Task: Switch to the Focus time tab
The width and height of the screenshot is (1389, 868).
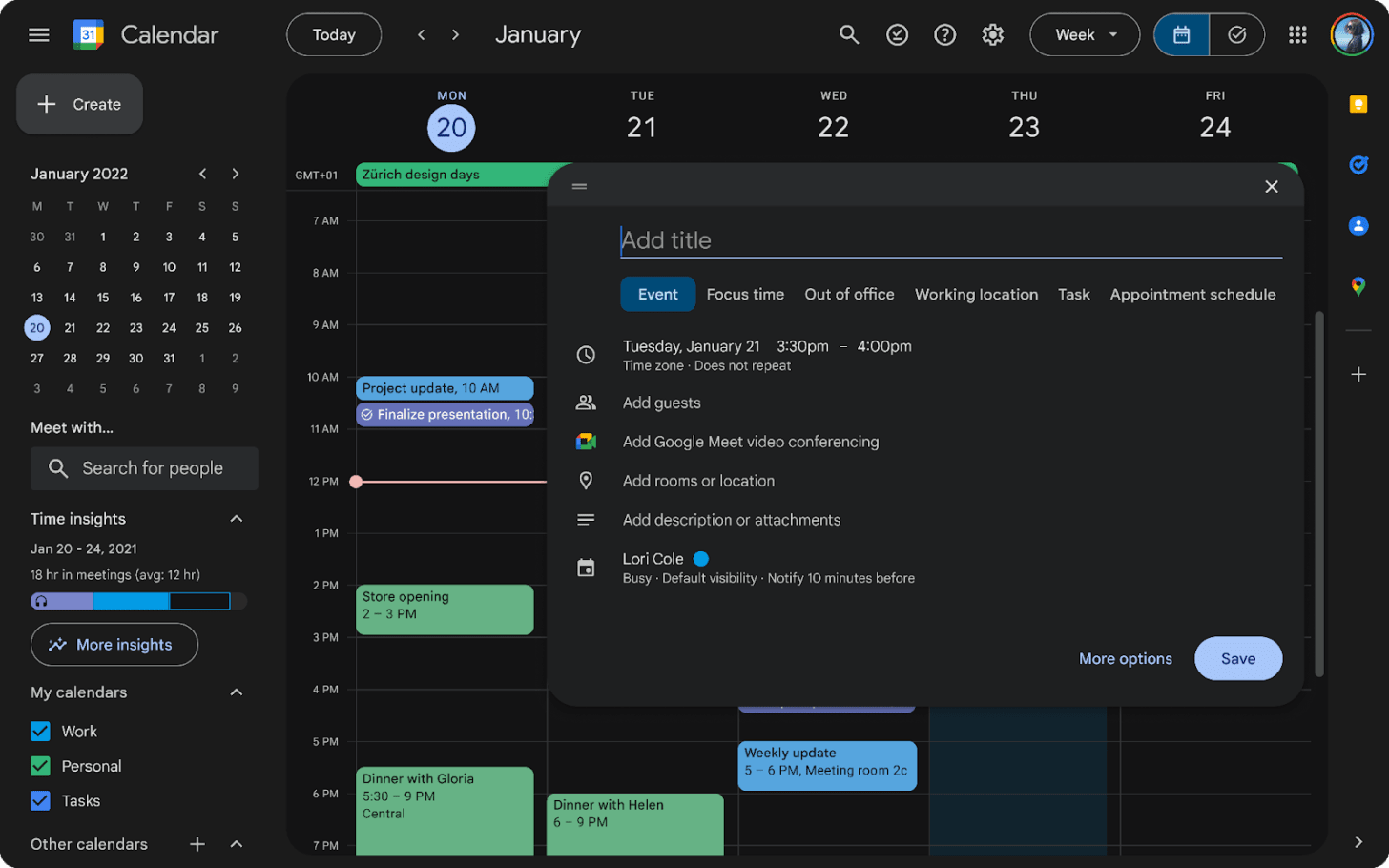Action: (x=744, y=294)
